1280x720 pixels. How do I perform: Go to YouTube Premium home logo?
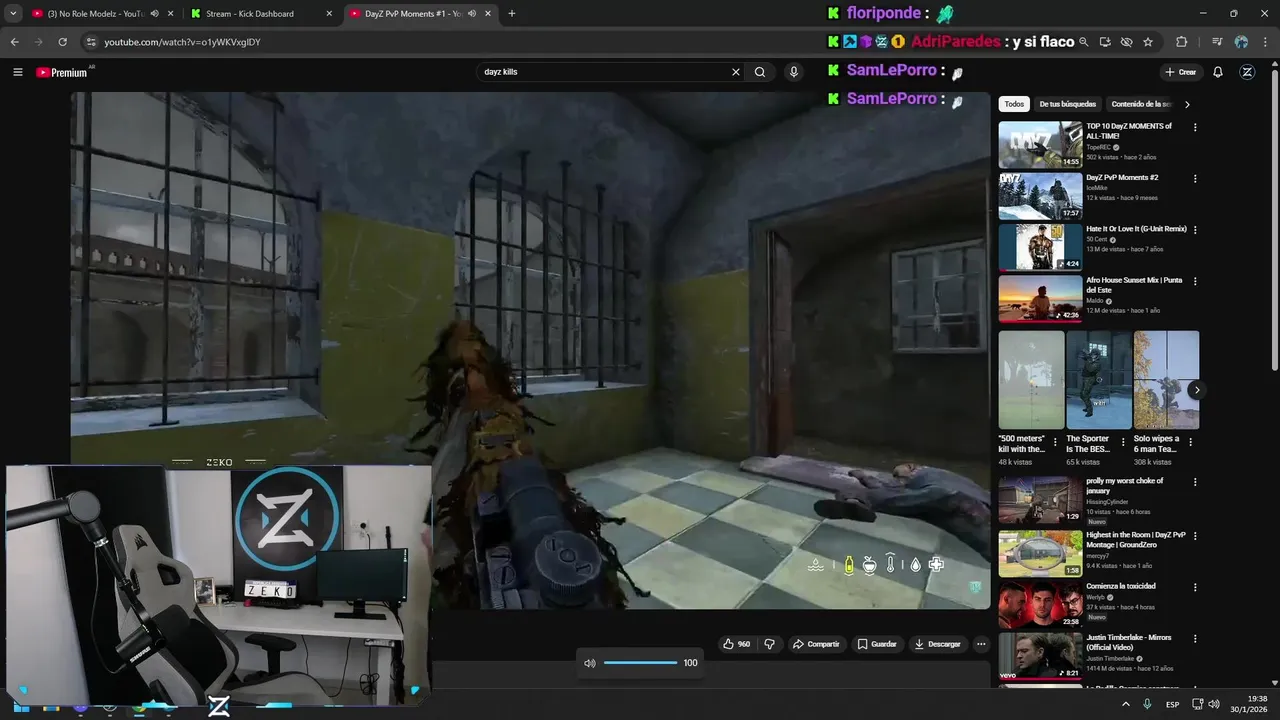pos(62,72)
